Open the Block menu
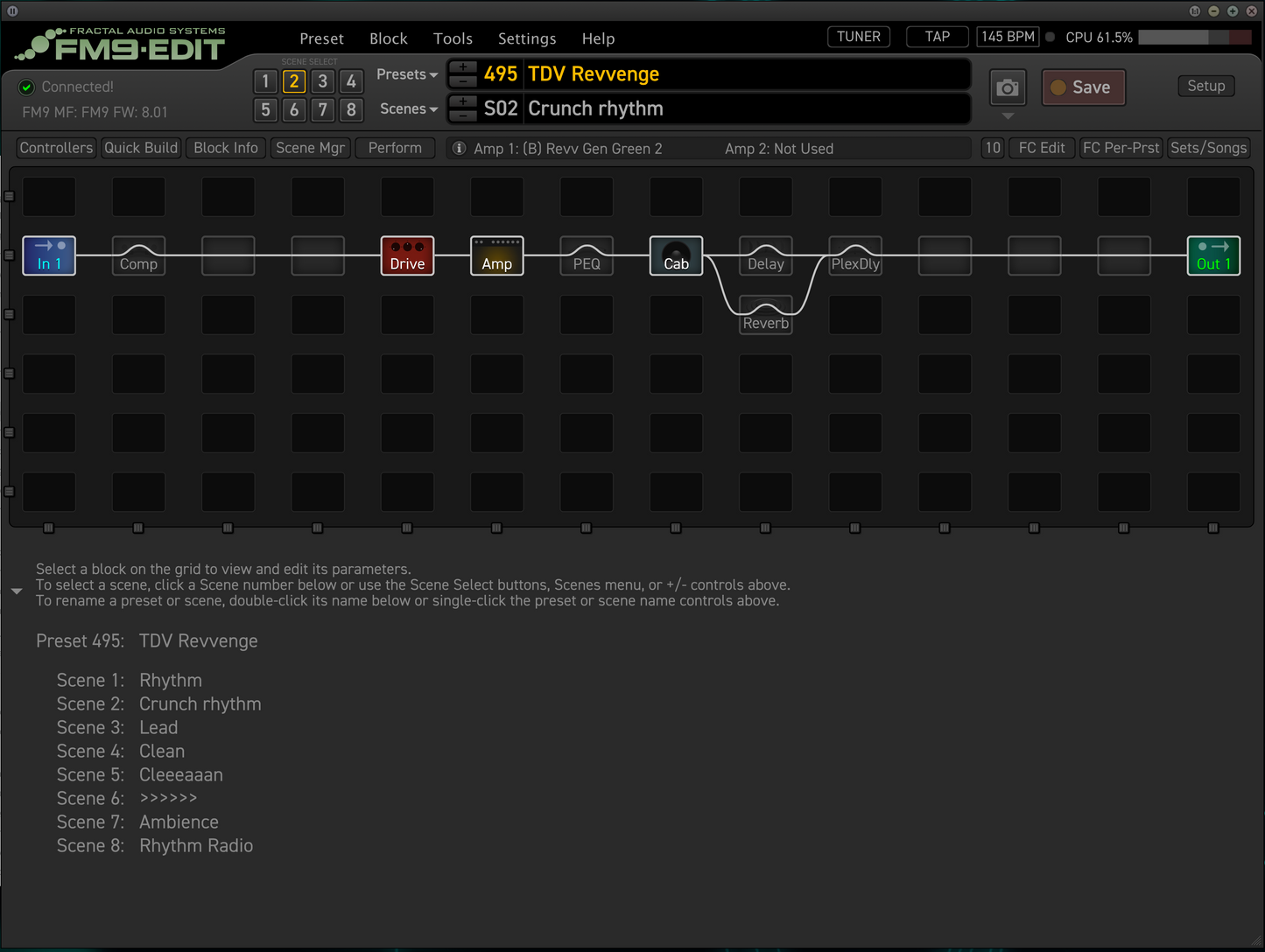The image size is (1265, 952). tap(388, 38)
